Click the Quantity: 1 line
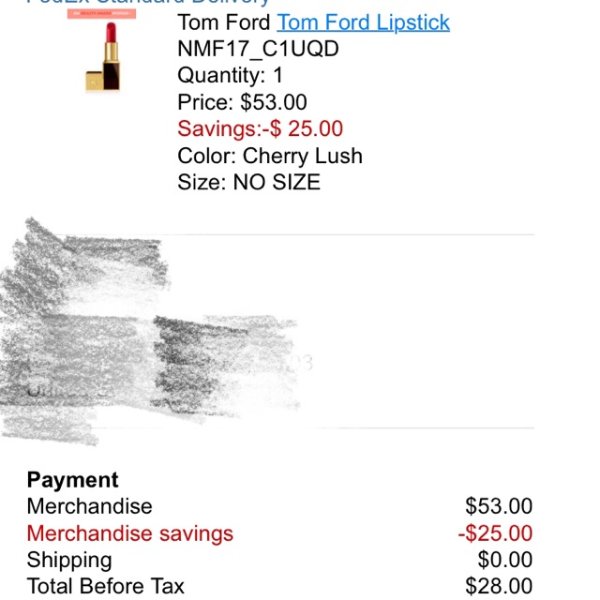The image size is (600, 600). tap(230, 75)
